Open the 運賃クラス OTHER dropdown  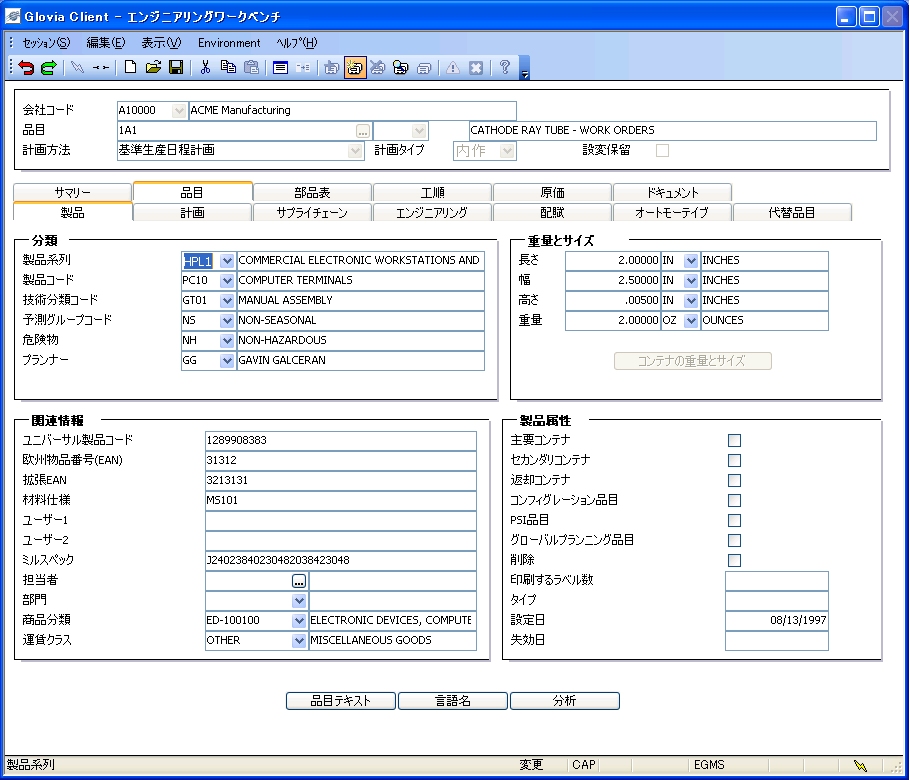pos(299,640)
